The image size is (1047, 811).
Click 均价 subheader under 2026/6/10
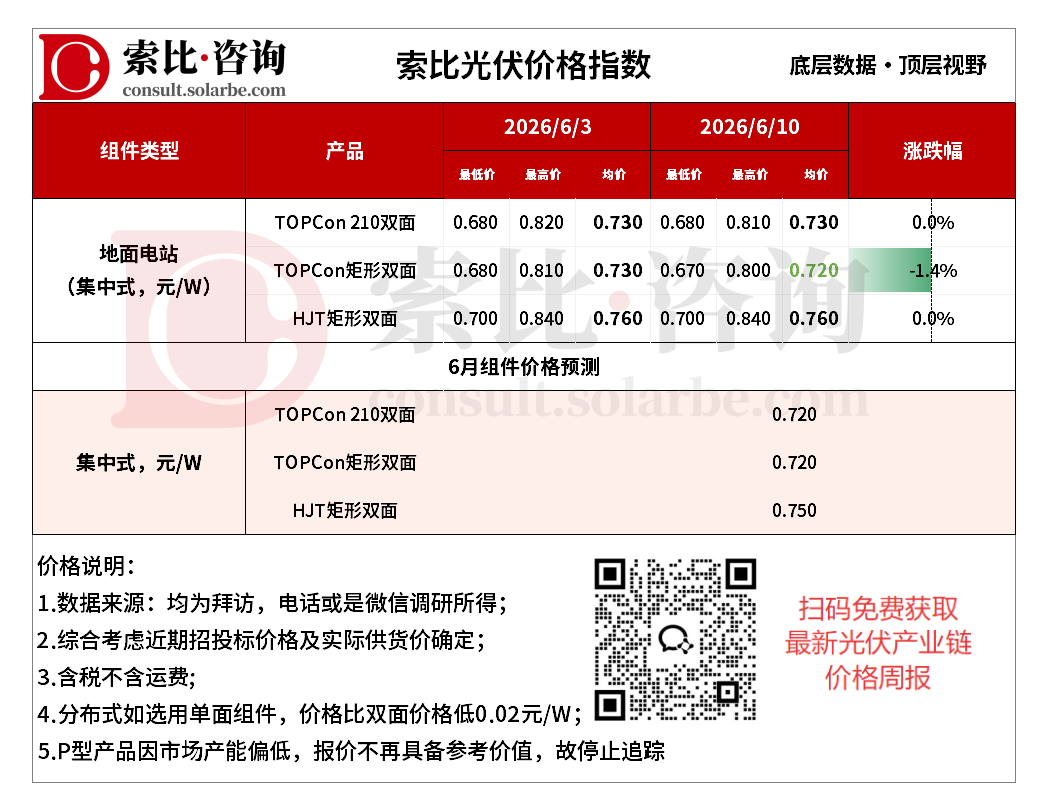(x=816, y=175)
